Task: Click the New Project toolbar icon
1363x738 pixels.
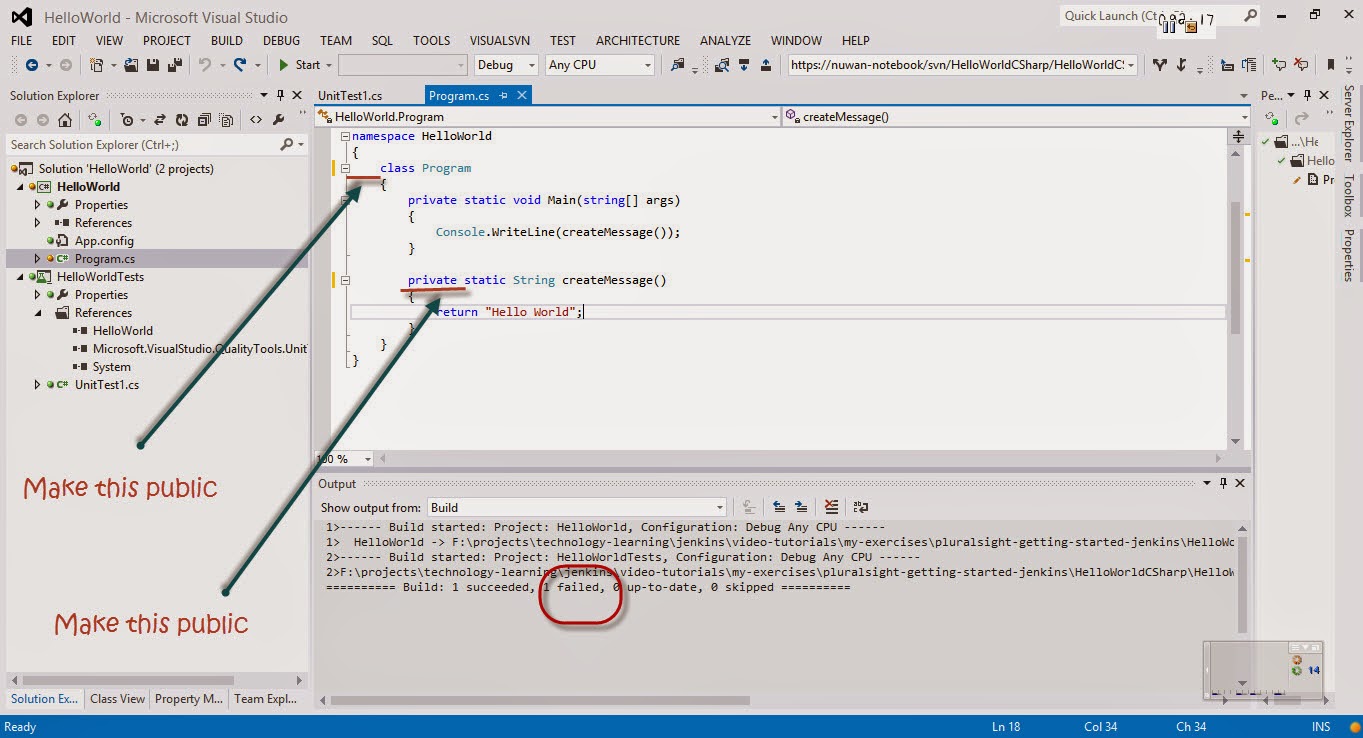Action: (96, 65)
